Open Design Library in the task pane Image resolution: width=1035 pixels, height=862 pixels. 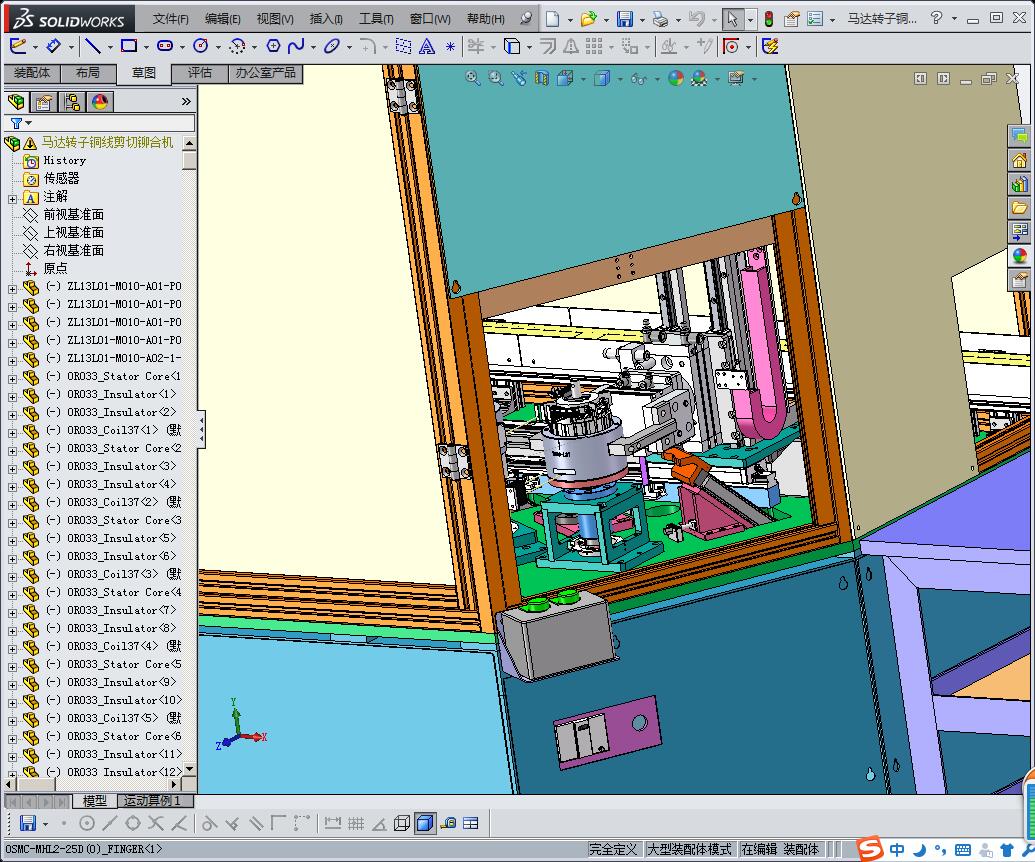[x=1019, y=183]
